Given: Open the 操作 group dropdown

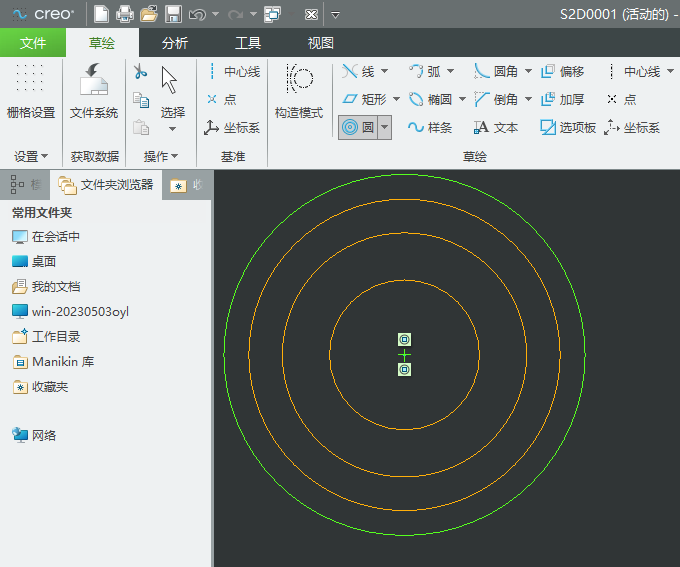Looking at the screenshot, I should pyautogui.click(x=160, y=157).
